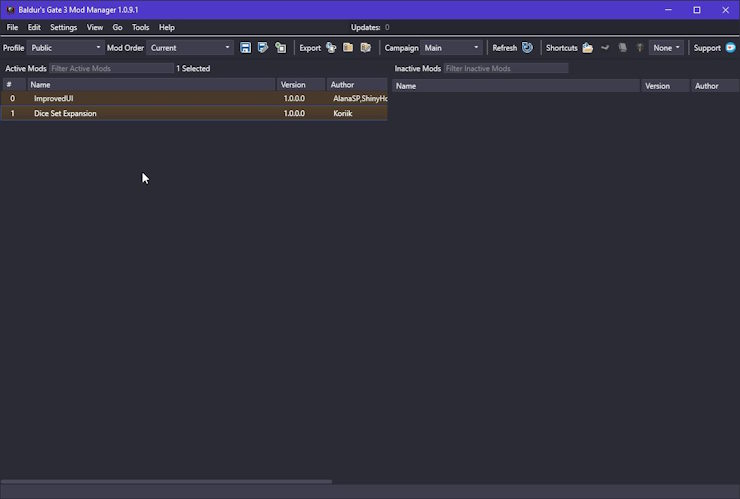The height and width of the screenshot is (499, 740).
Task: Select the Dice Set Expansion mod
Action: pos(150,114)
